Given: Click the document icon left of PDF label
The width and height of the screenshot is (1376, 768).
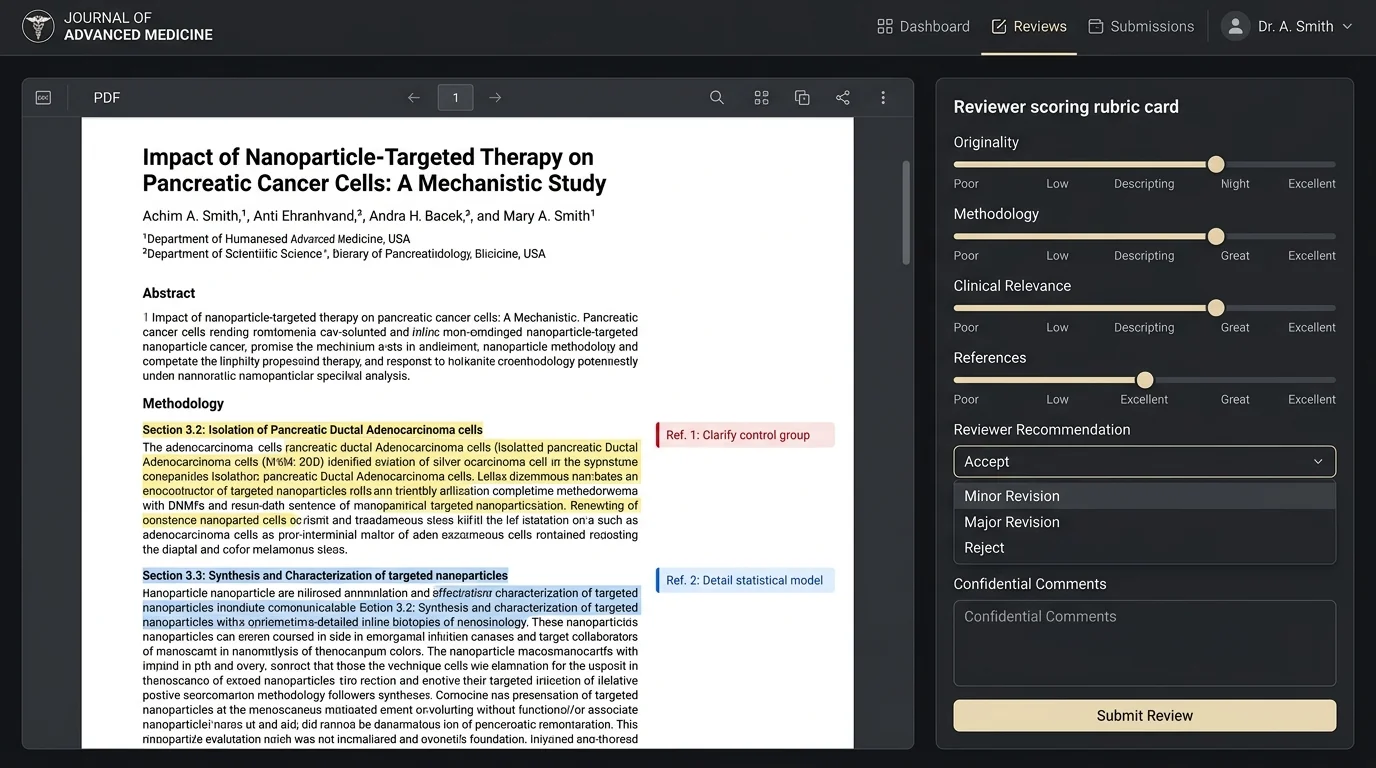Looking at the screenshot, I should coord(43,98).
